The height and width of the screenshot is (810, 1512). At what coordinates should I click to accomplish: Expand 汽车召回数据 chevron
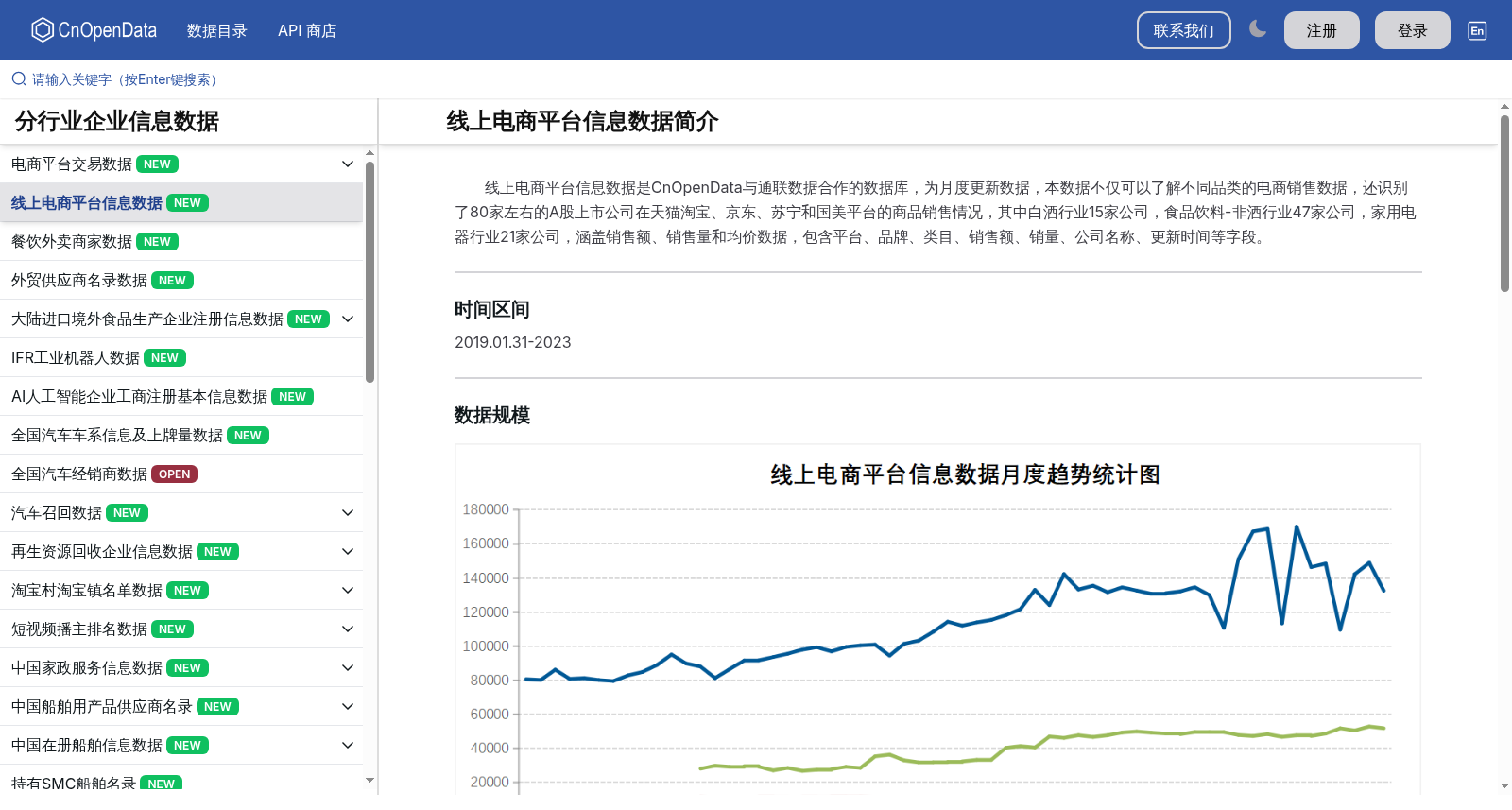tap(348, 513)
